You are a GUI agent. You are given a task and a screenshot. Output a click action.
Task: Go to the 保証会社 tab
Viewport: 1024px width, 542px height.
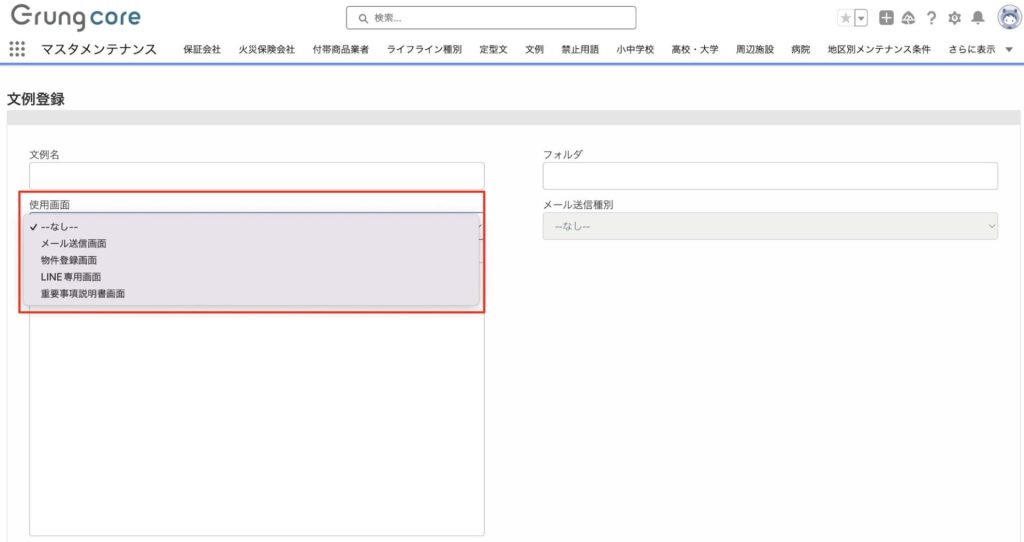pyautogui.click(x=202, y=49)
